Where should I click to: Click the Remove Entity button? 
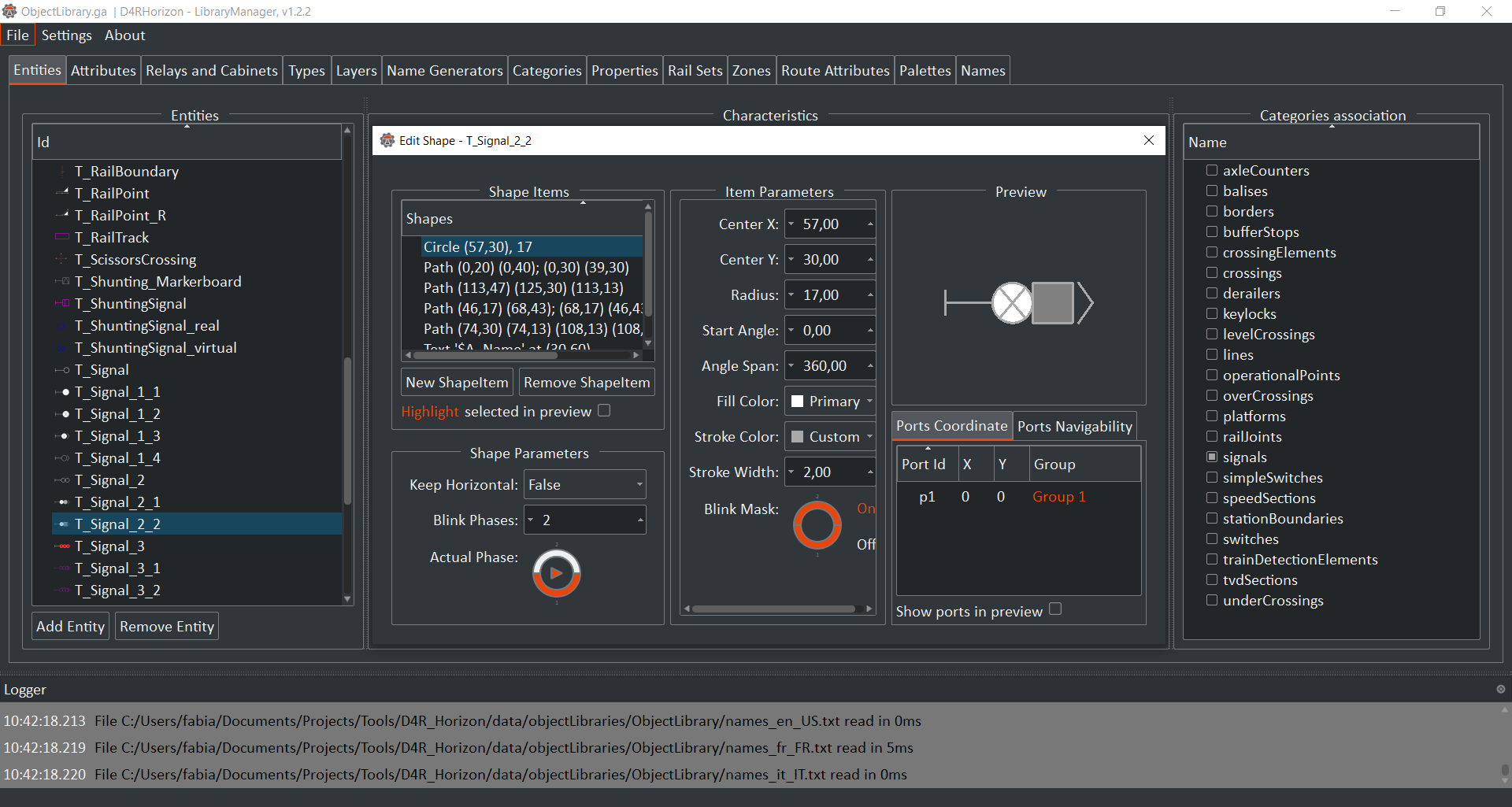point(167,627)
